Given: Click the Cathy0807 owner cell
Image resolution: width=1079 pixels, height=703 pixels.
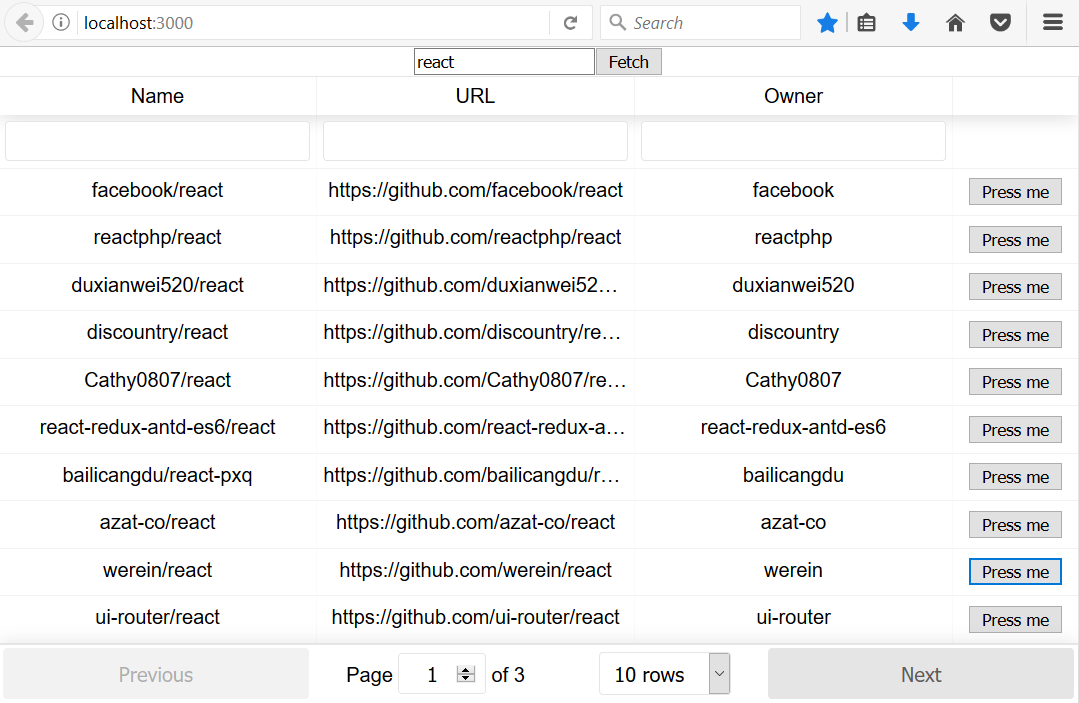Looking at the screenshot, I should [x=793, y=380].
